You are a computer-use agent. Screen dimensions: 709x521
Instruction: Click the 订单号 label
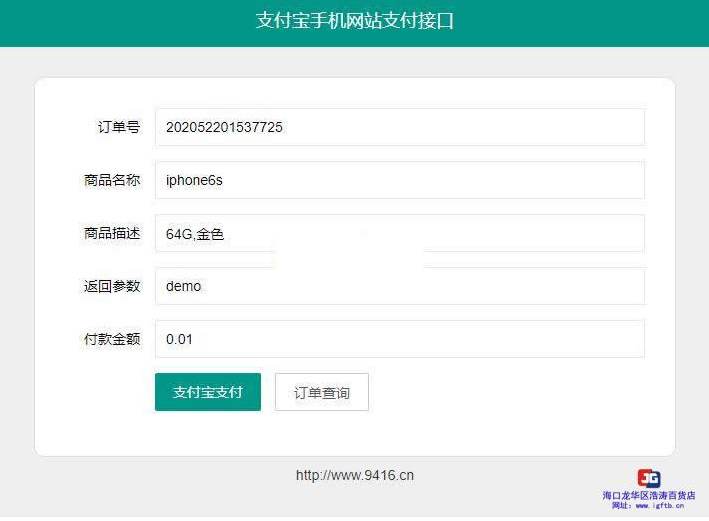click(x=118, y=127)
